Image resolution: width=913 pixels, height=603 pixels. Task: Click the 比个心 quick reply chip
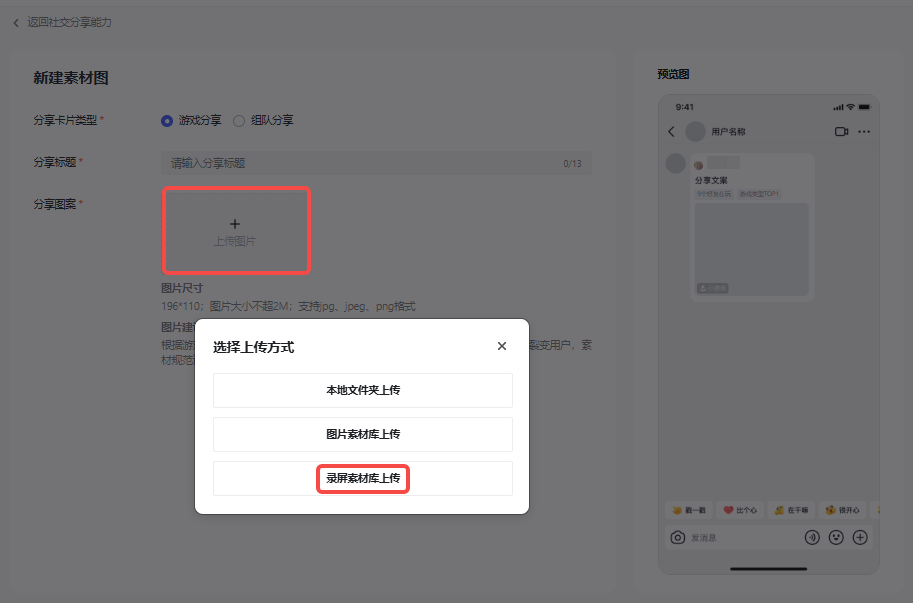(x=740, y=510)
